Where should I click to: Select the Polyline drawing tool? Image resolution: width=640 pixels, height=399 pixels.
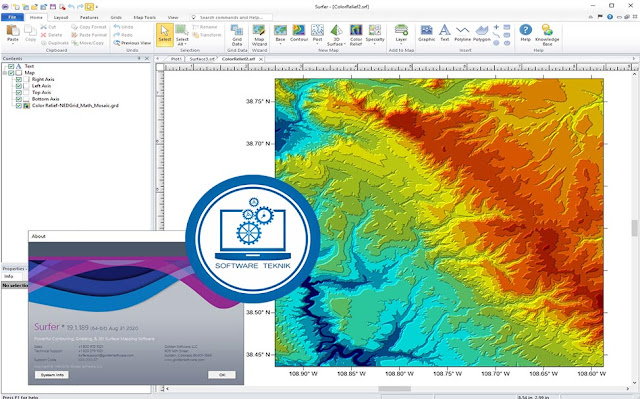click(462, 33)
